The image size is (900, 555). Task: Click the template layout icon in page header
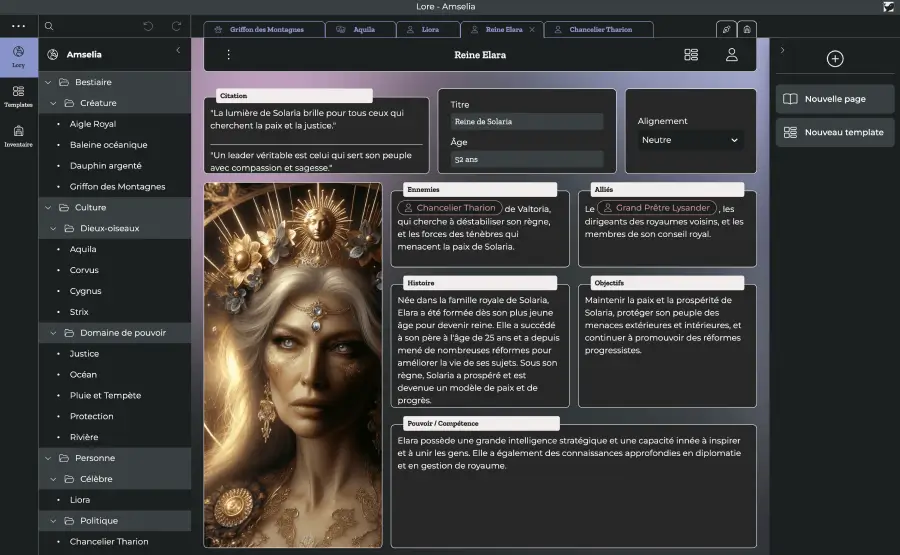[x=691, y=55]
